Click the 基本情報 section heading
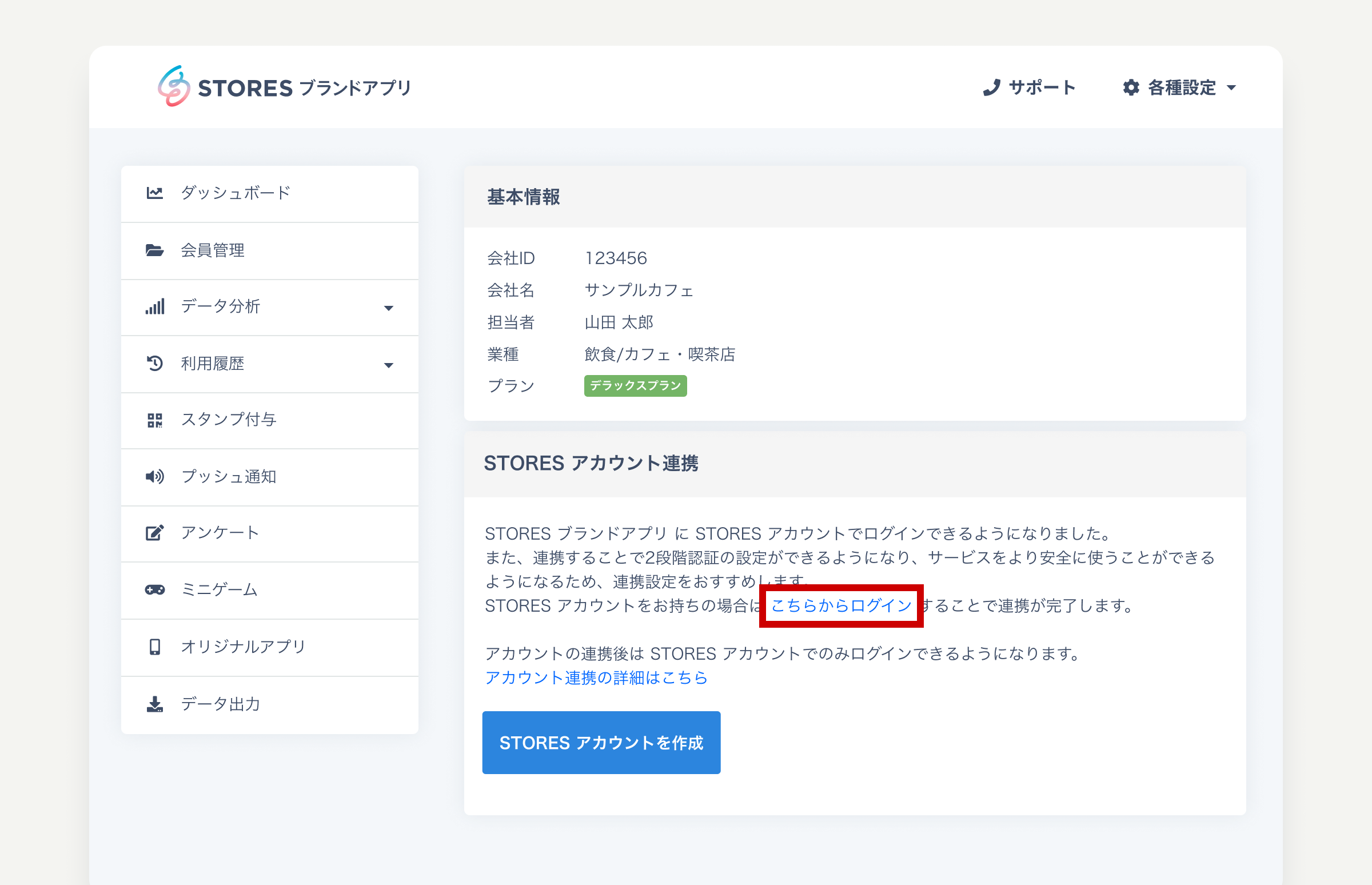1372x885 pixels. tap(524, 197)
